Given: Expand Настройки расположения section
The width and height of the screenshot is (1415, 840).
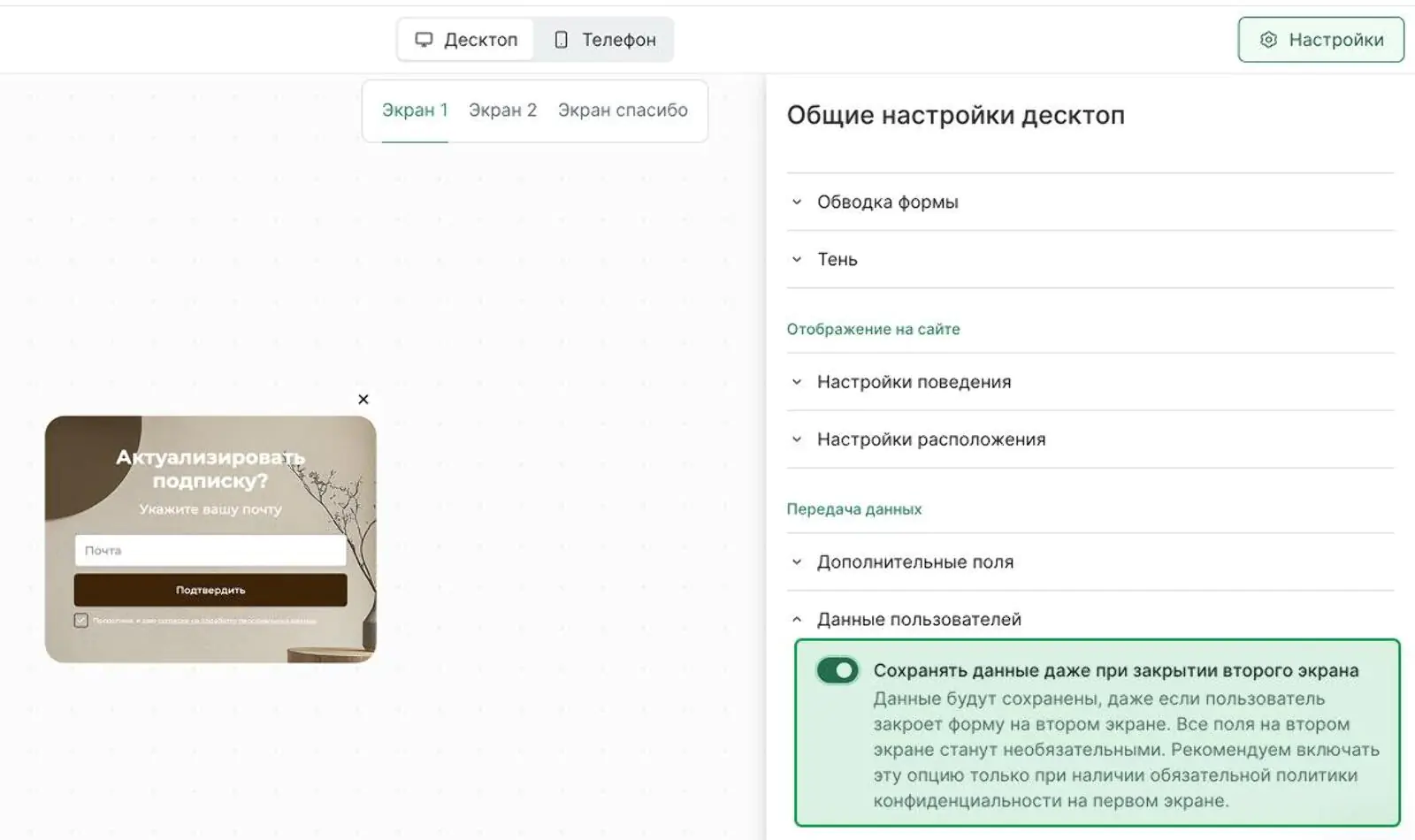Looking at the screenshot, I should 1090,439.
